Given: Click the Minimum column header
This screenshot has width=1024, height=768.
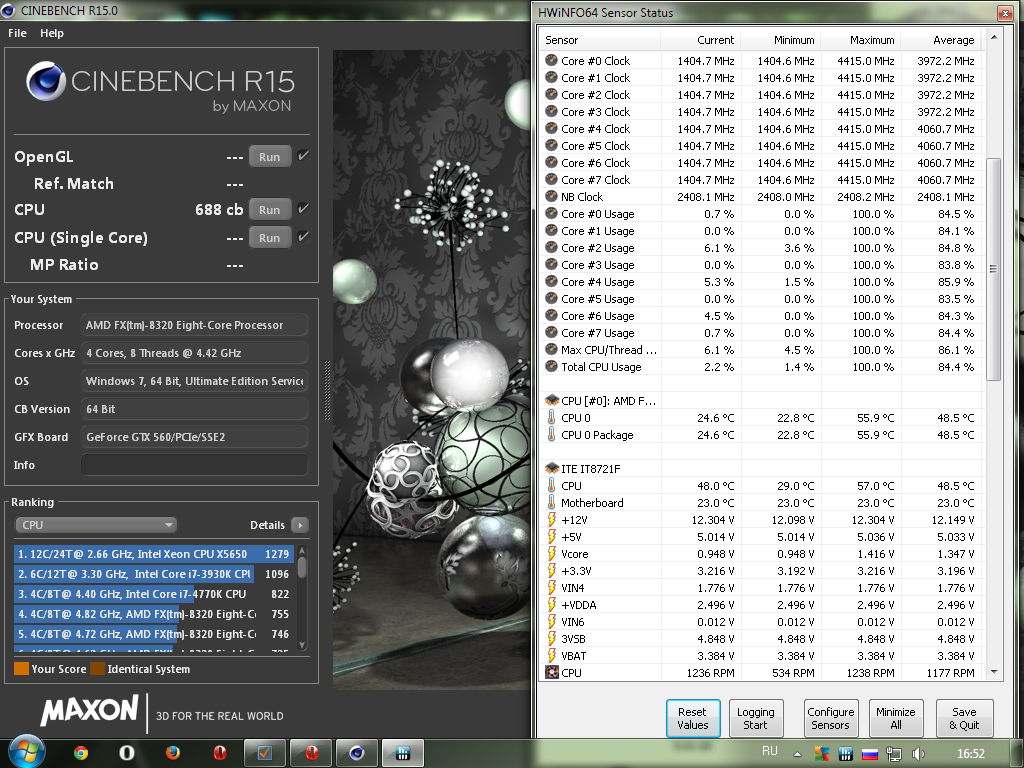Looking at the screenshot, I should (780, 40).
